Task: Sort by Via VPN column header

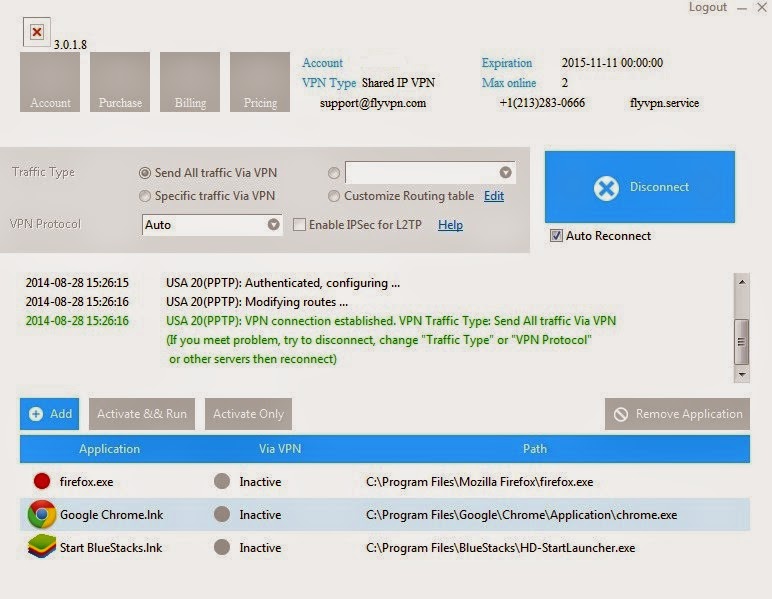Action: (x=280, y=449)
